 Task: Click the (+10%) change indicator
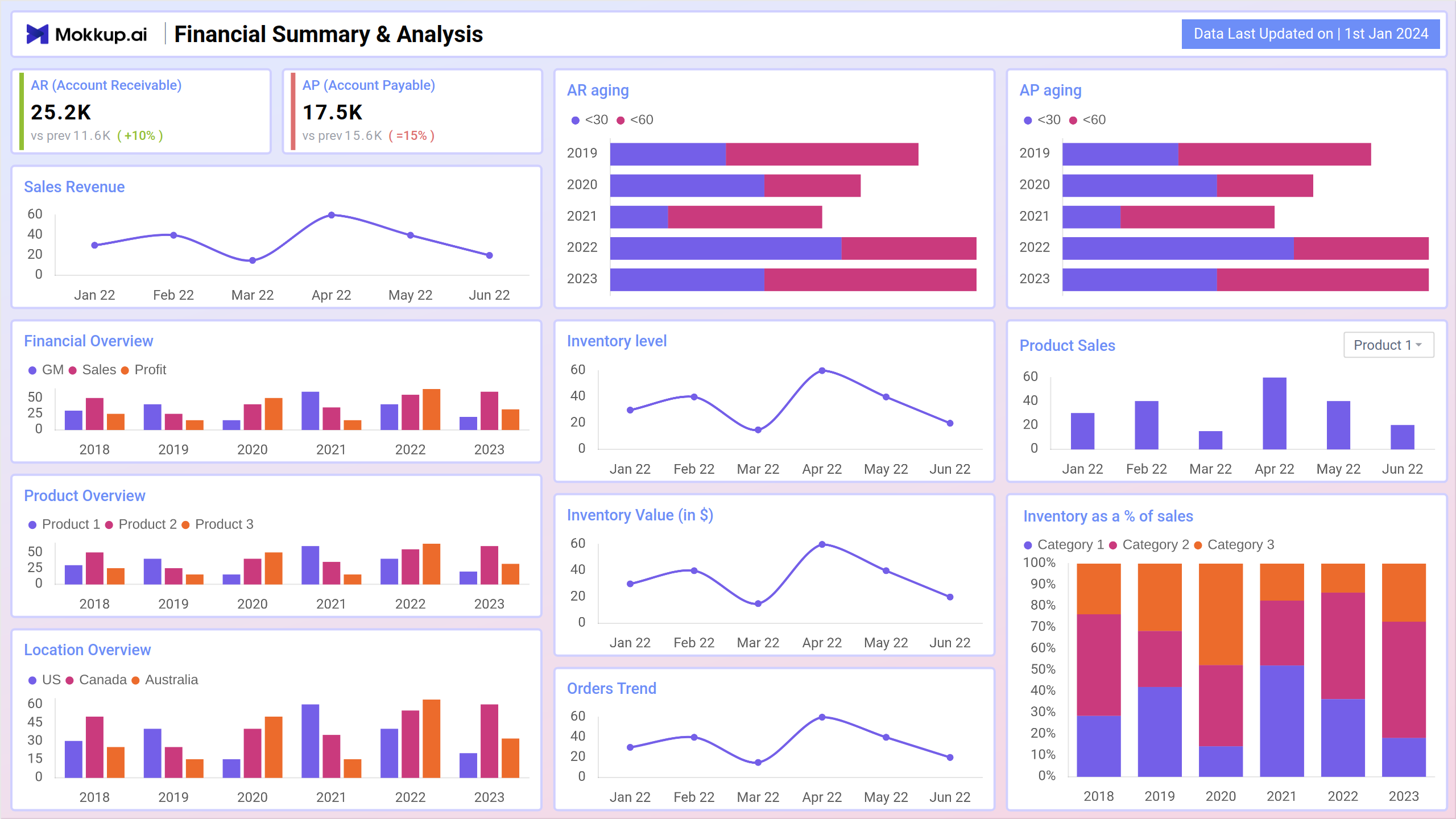click(140, 136)
